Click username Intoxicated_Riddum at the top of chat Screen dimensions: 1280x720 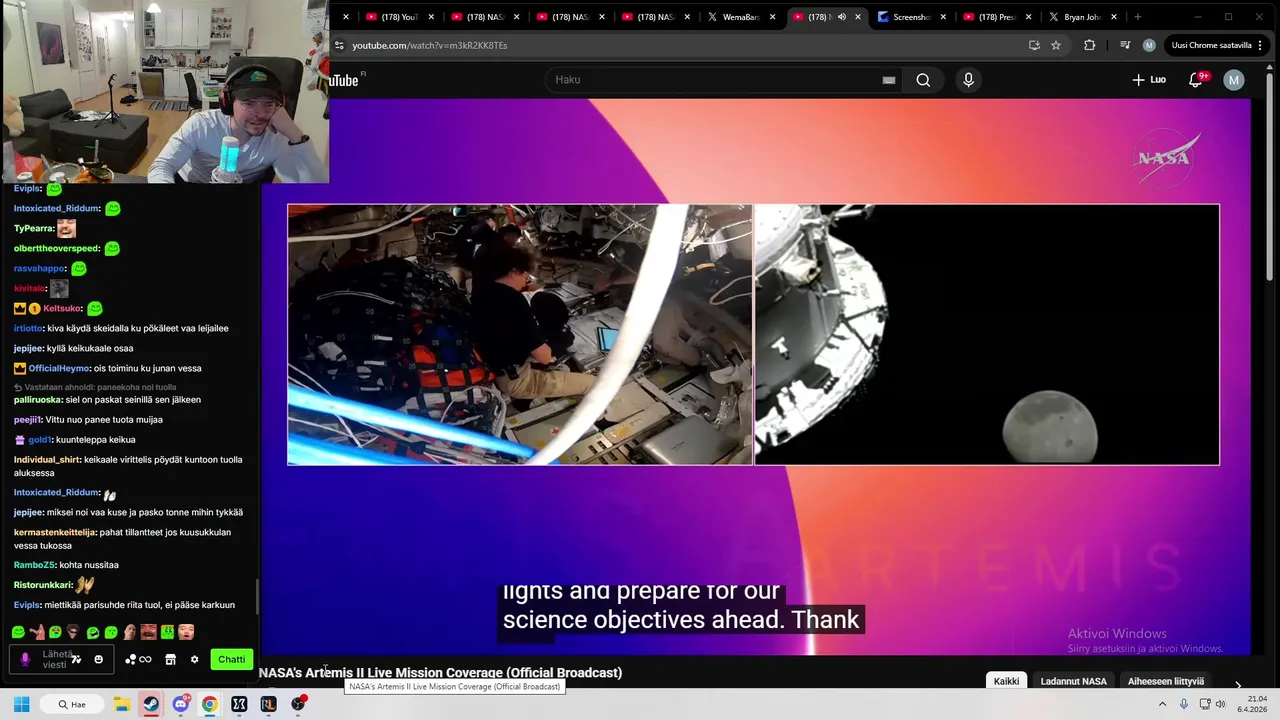pyautogui.click(x=56, y=208)
